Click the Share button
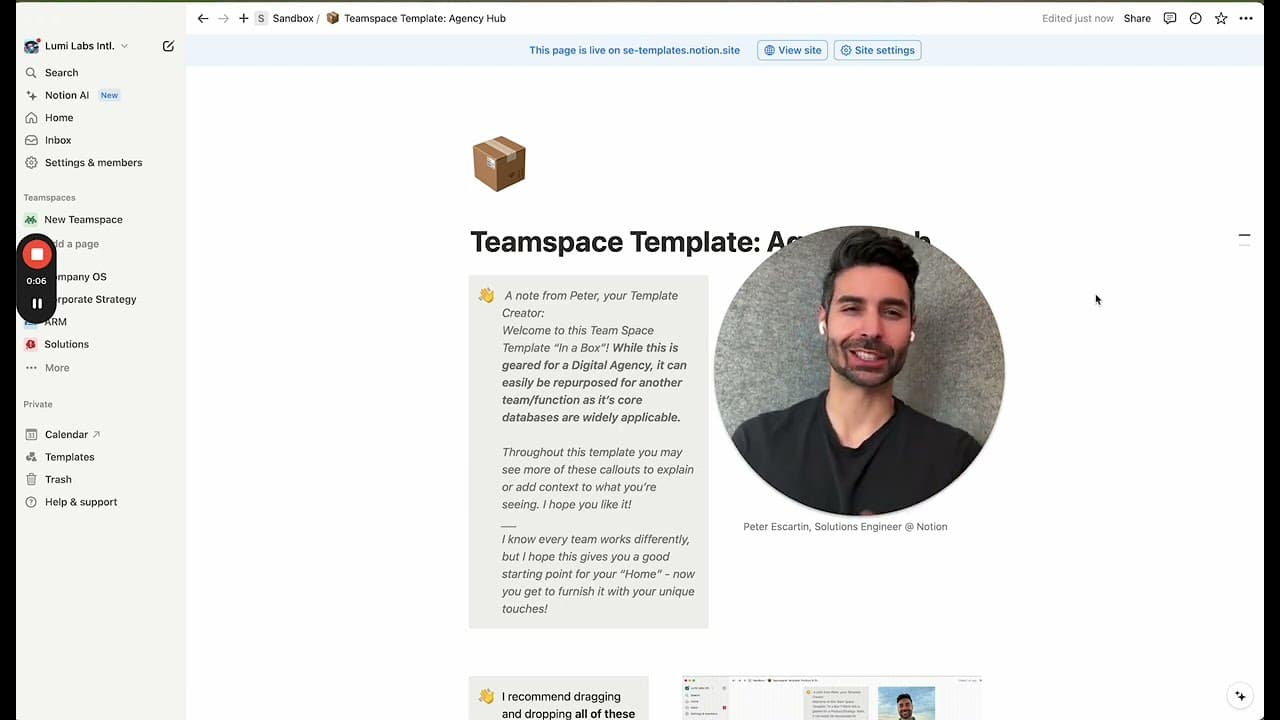Screen dimensions: 1280x720 1137,18
